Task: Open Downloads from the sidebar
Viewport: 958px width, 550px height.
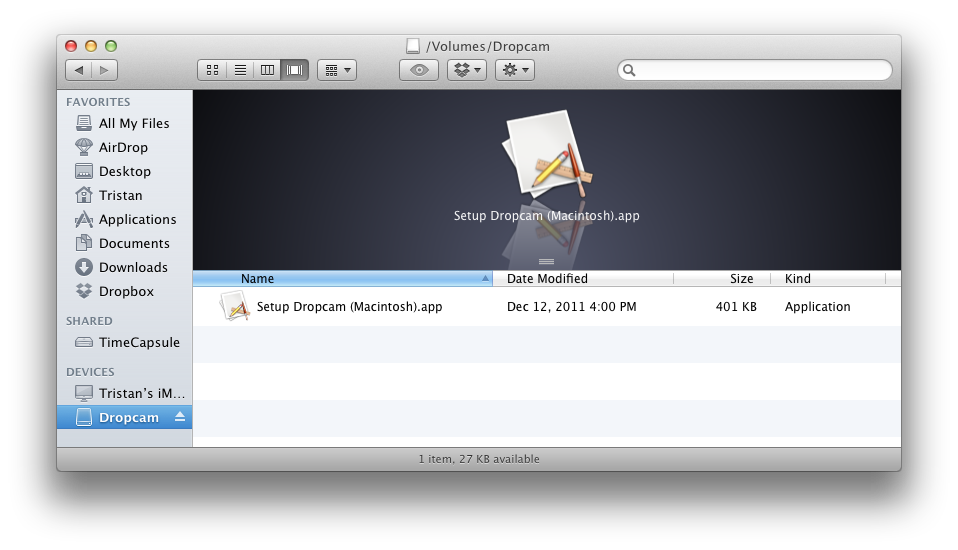Action: 125,267
